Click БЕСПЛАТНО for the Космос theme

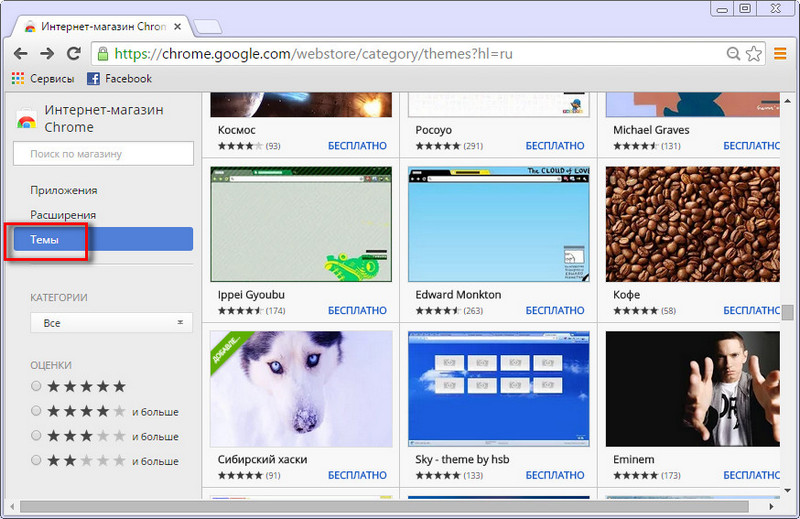[x=357, y=146]
